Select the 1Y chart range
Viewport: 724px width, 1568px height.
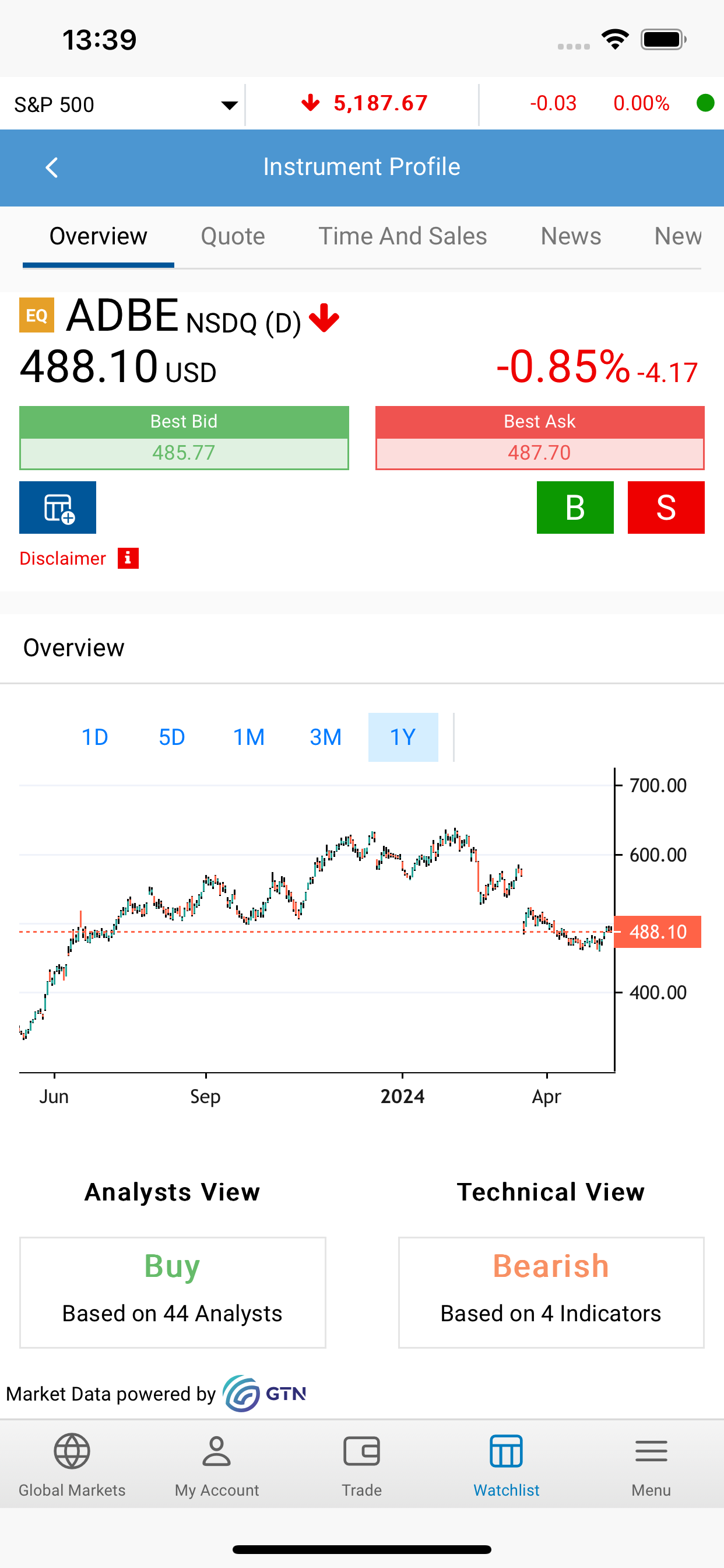pyautogui.click(x=403, y=737)
